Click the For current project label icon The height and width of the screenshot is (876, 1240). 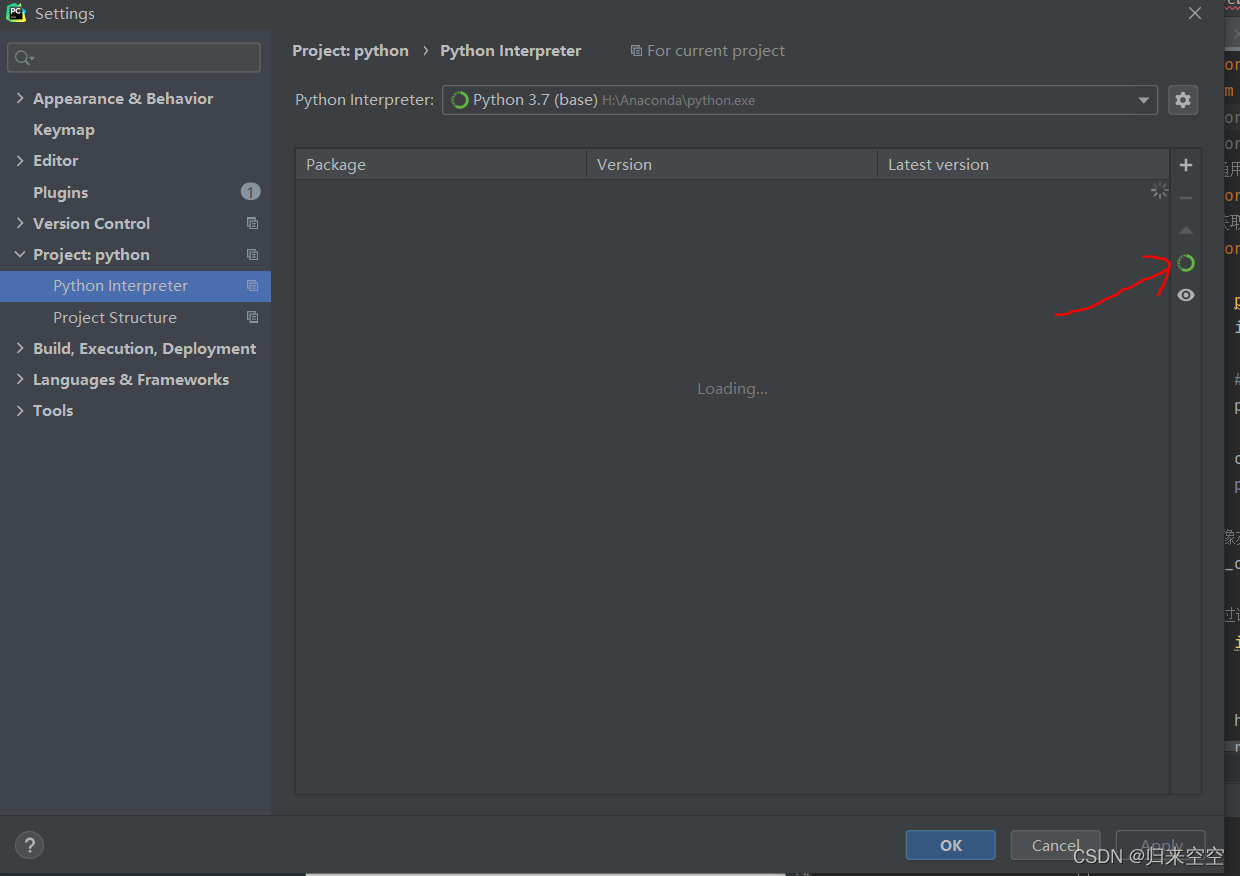click(x=636, y=51)
